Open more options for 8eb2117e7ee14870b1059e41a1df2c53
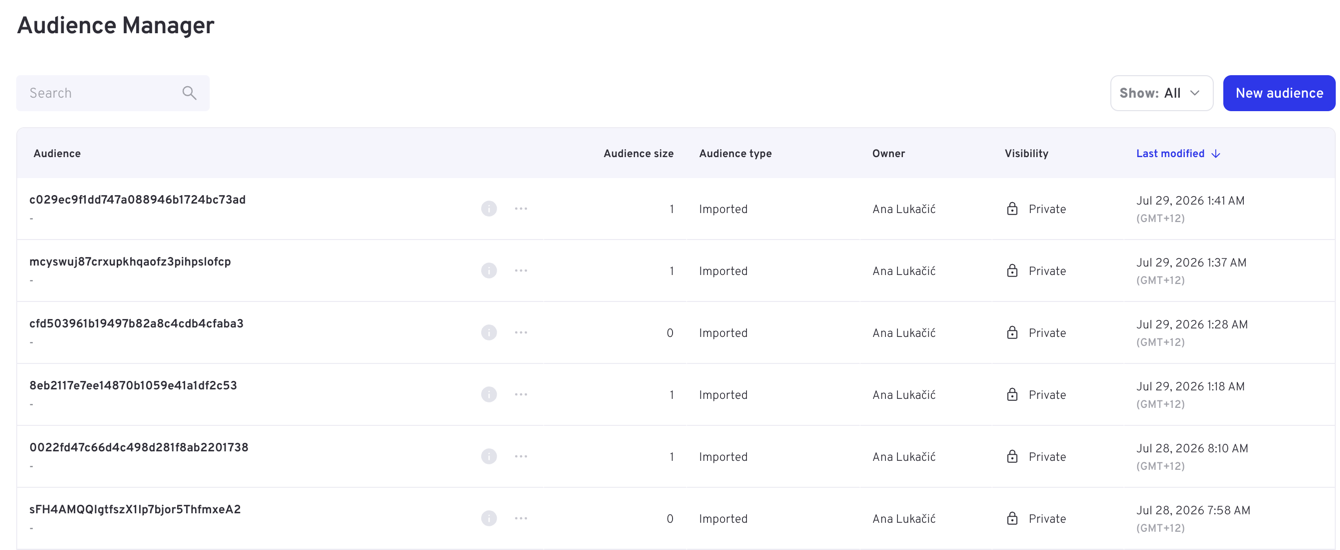This screenshot has height=550, width=1340. point(521,395)
